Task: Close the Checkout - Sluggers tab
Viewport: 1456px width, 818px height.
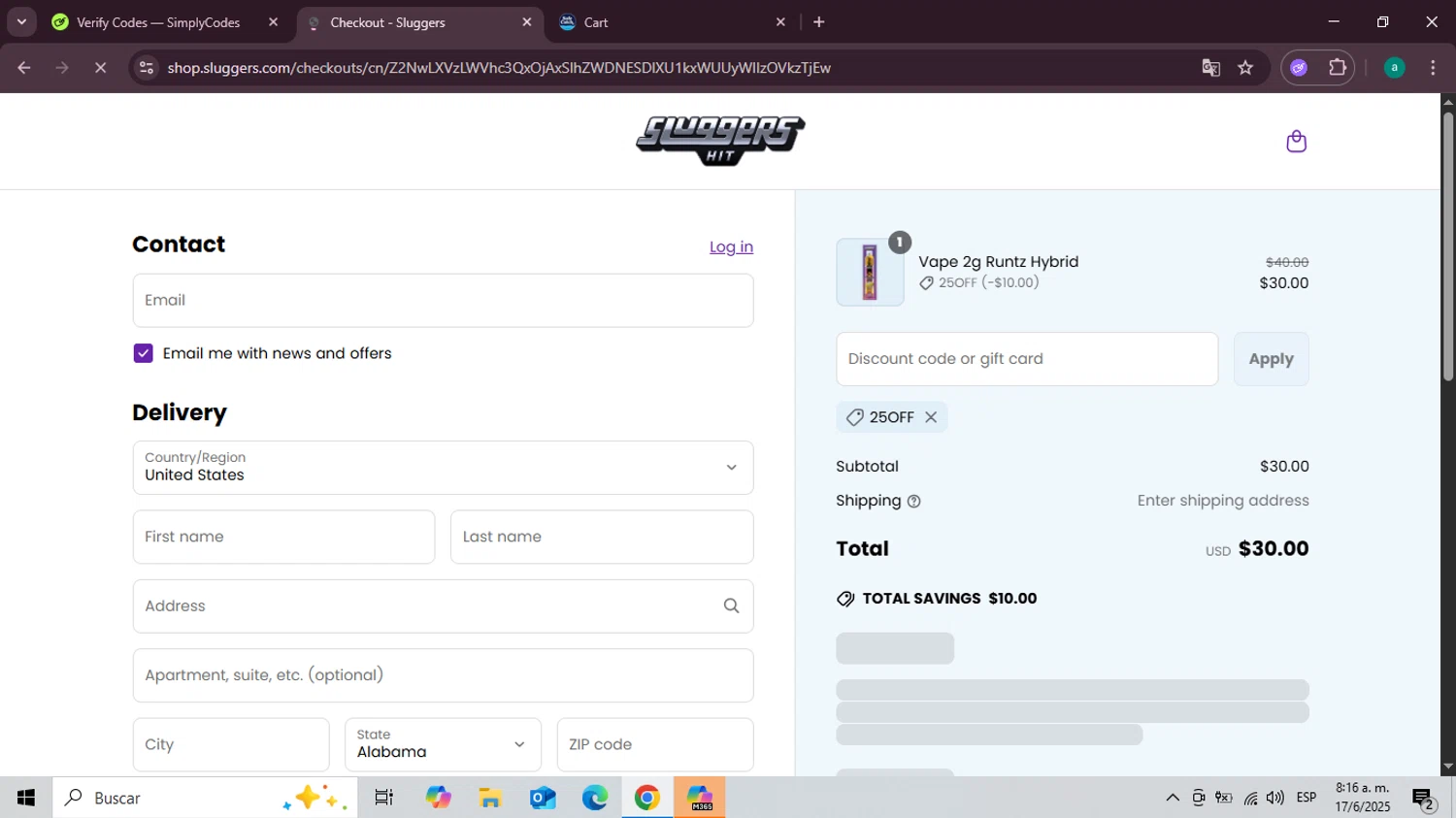Action: pyautogui.click(x=527, y=22)
